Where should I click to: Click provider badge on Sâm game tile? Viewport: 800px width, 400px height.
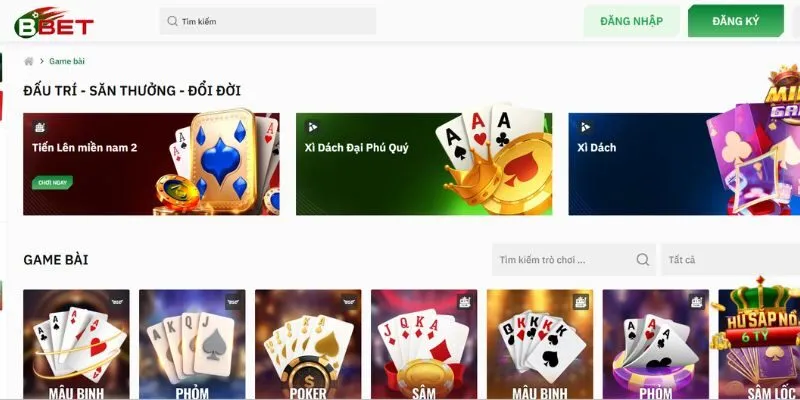(x=465, y=302)
